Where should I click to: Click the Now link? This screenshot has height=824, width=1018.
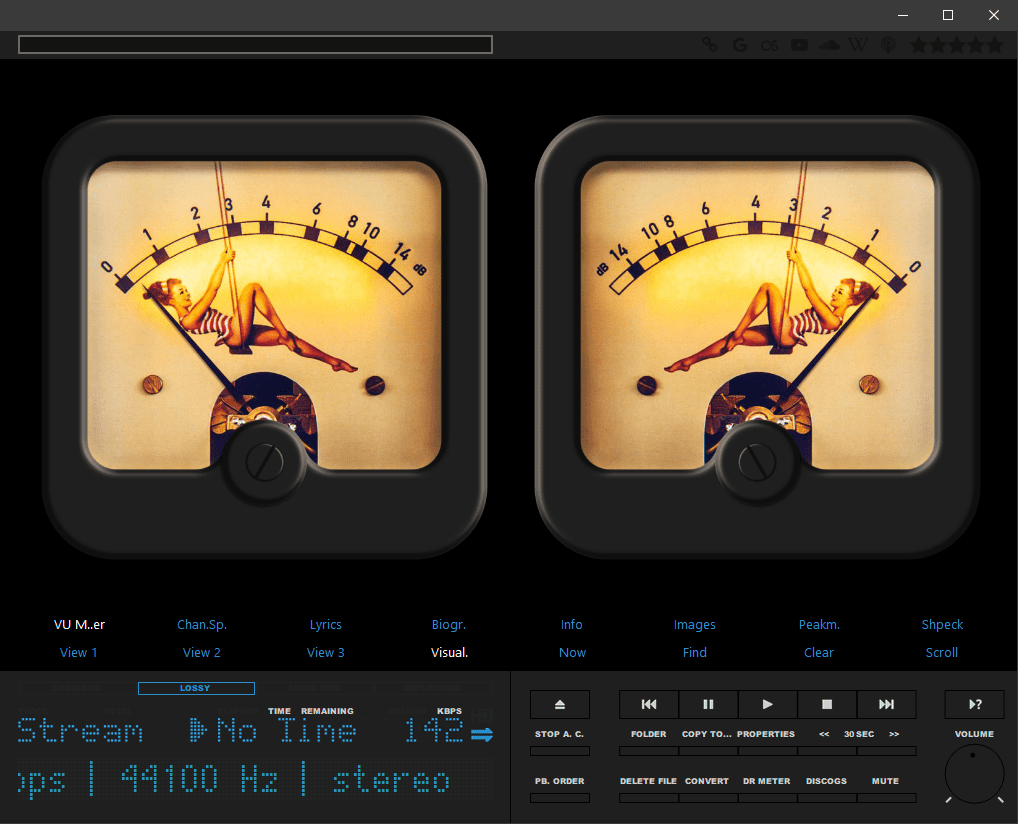572,653
